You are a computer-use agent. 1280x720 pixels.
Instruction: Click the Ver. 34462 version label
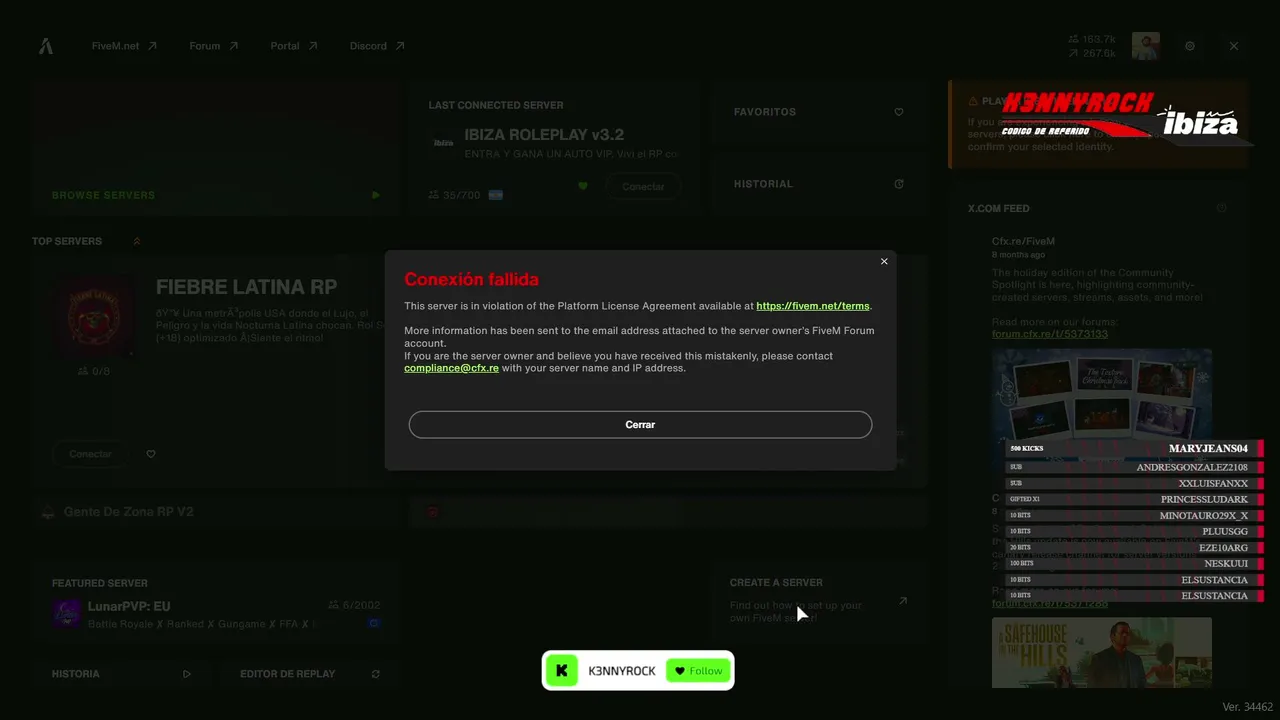point(1248,707)
